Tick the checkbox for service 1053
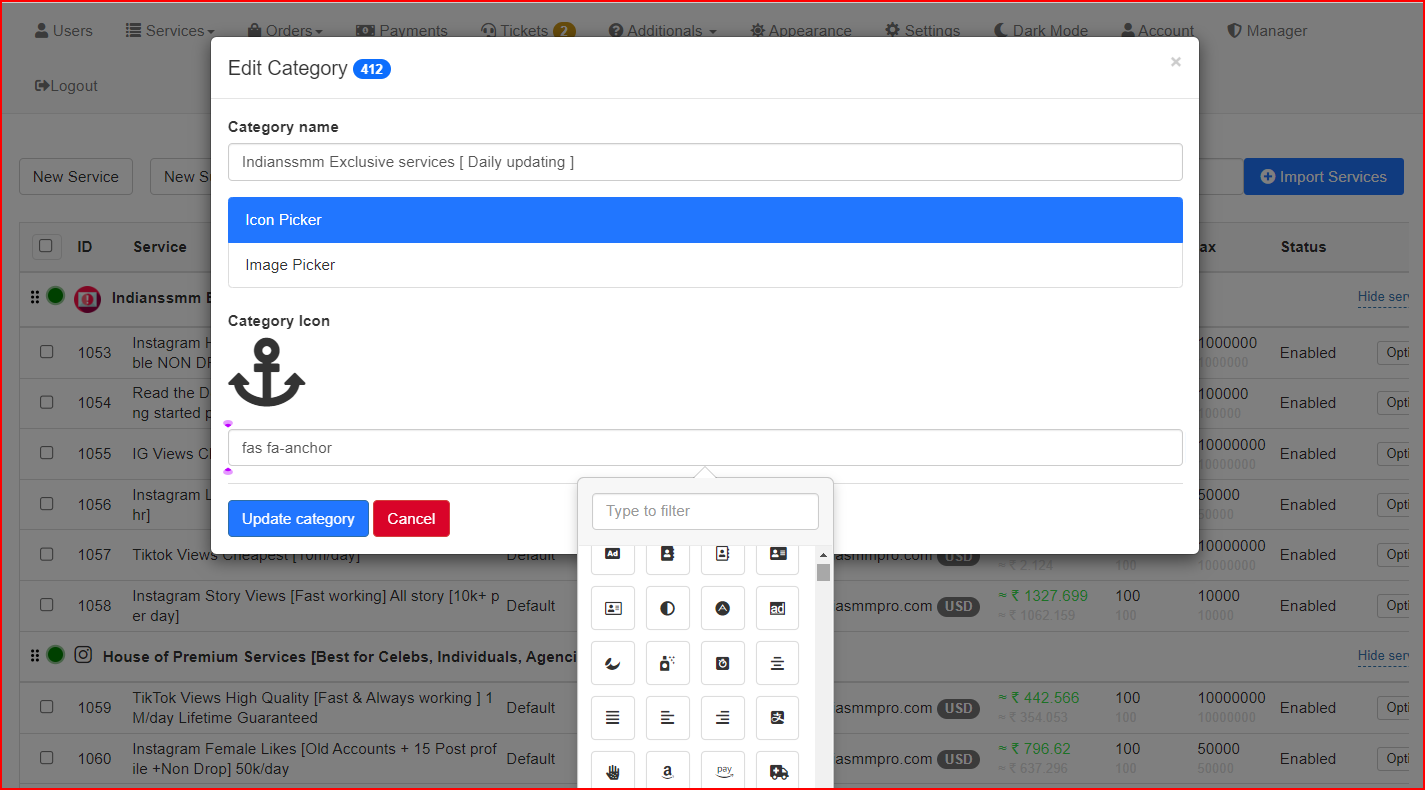The width and height of the screenshot is (1425, 790). [x=47, y=352]
